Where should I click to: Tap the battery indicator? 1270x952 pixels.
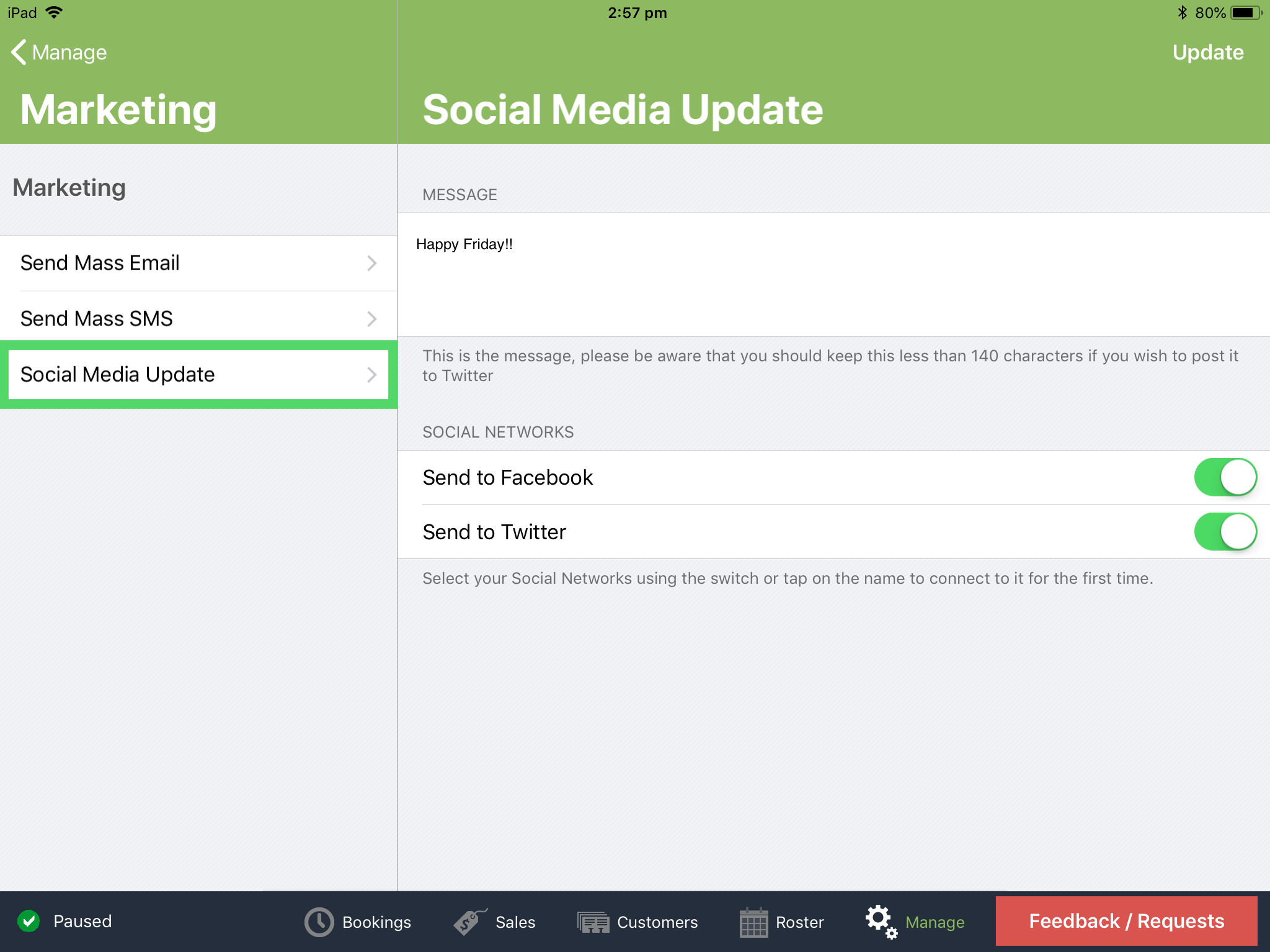[1246, 12]
